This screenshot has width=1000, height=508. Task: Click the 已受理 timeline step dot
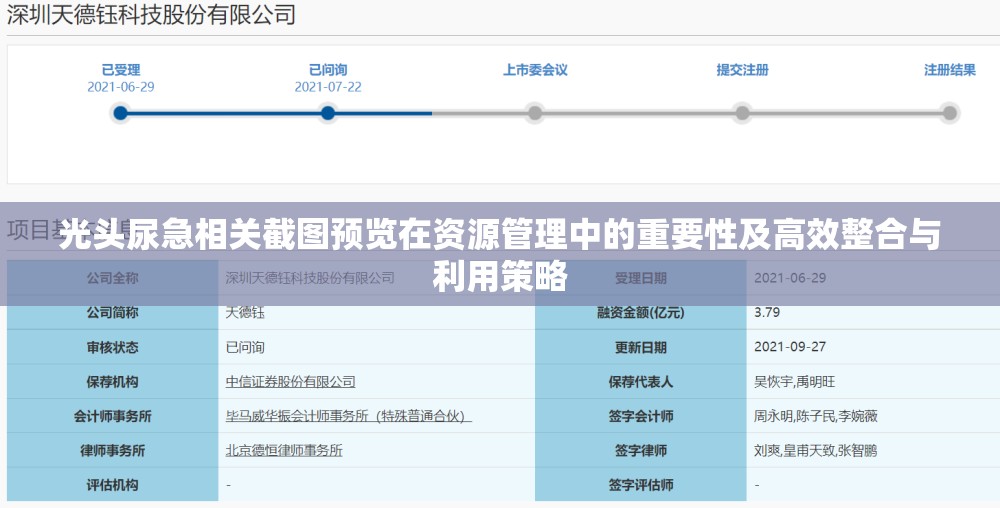[121, 113]
